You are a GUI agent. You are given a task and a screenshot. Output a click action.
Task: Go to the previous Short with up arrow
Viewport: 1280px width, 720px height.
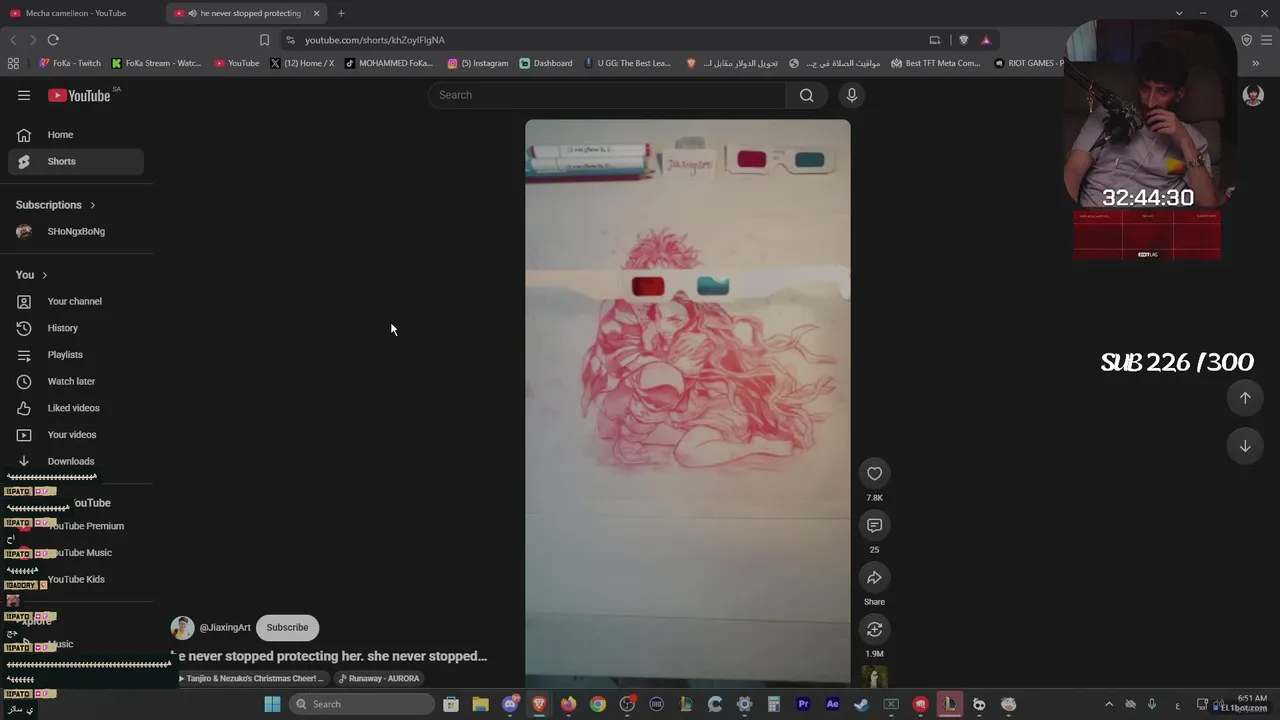tap(1245, 398)
